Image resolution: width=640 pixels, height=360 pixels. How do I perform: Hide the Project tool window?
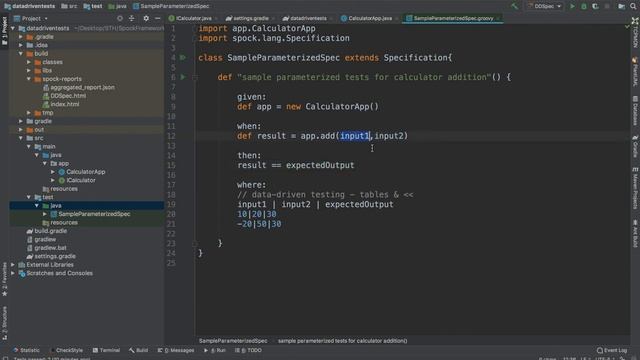158,18
